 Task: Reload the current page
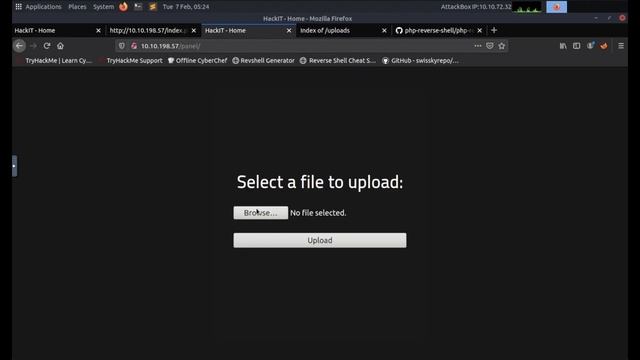47,46
